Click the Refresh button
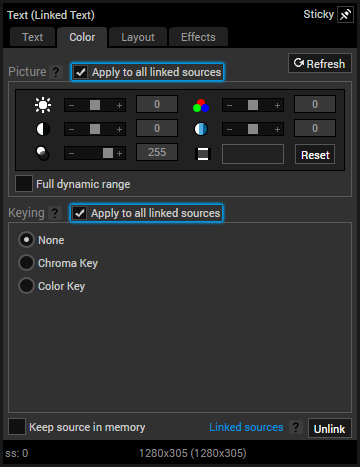The height and width of the screenshot is (467, 360). coord(320,63)
